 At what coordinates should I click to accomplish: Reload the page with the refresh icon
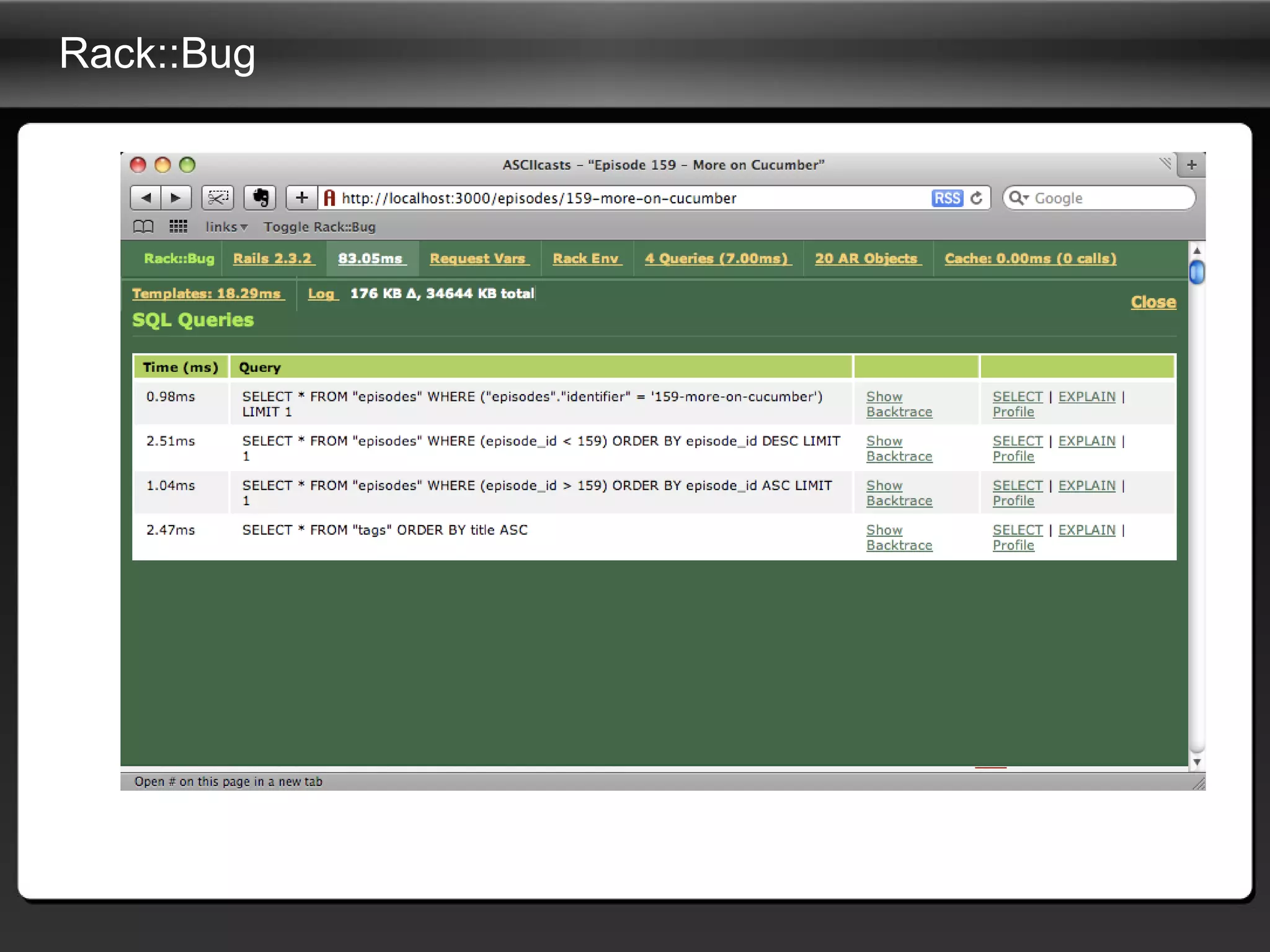click(x=977, y=198)
